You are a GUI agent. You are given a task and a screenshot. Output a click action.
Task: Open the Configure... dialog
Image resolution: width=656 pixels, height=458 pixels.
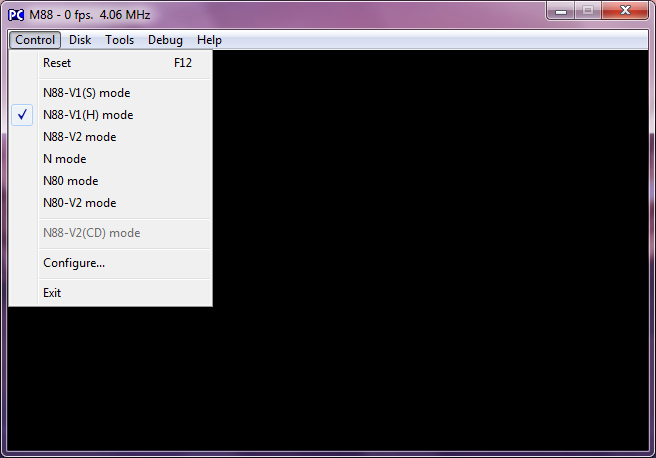click(74, 263)
